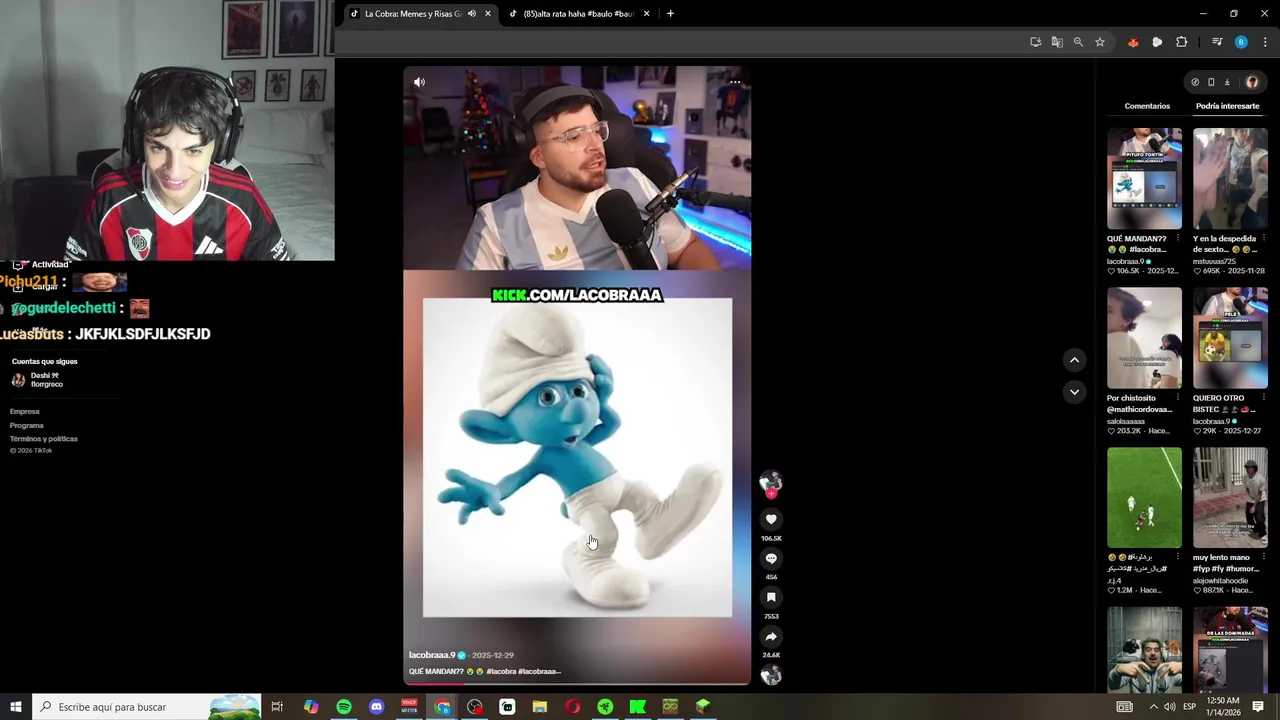Viewport: 1280px width, 720px height.
Task: Click the volume icon in system tray
Action: (1170, 707)
